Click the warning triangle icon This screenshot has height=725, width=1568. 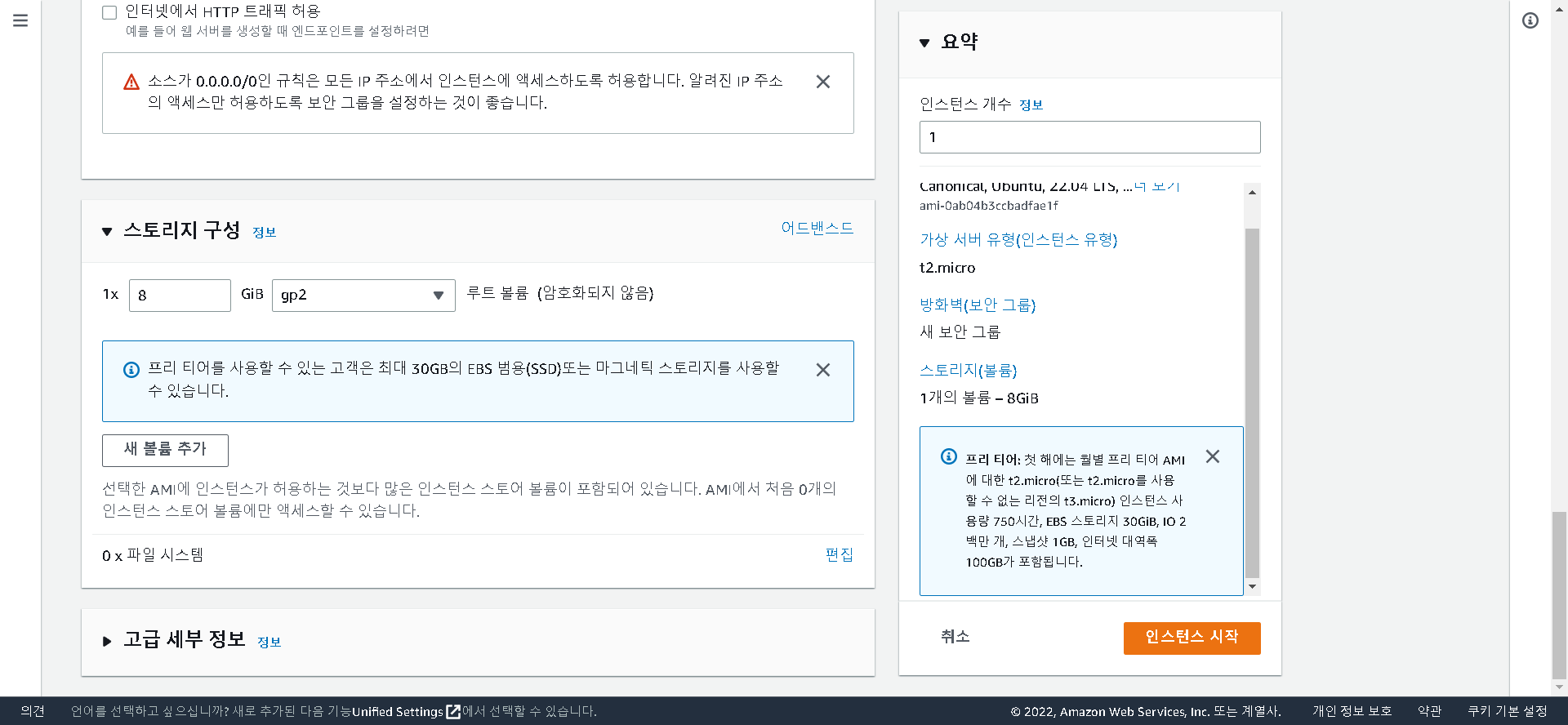pyautogui.click(x=131, y=82)
